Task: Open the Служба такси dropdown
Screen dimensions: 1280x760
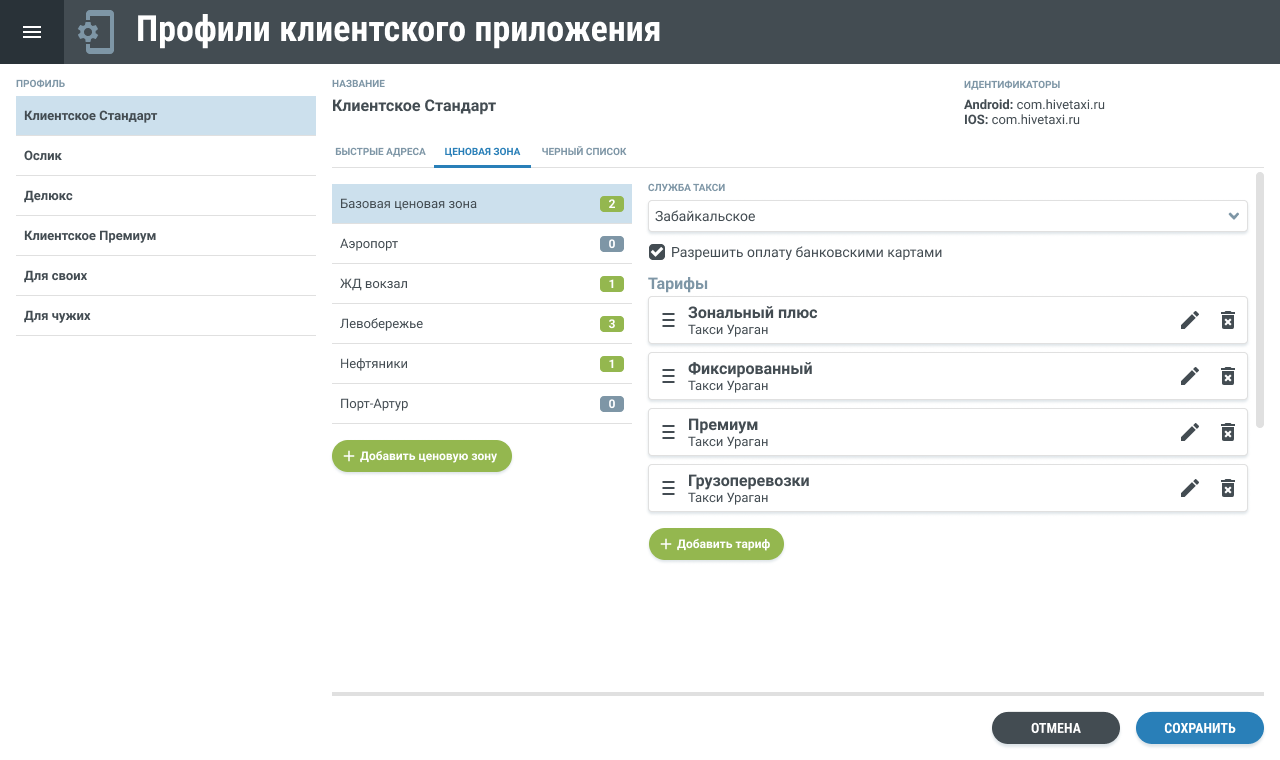Action: coord(947,216)
